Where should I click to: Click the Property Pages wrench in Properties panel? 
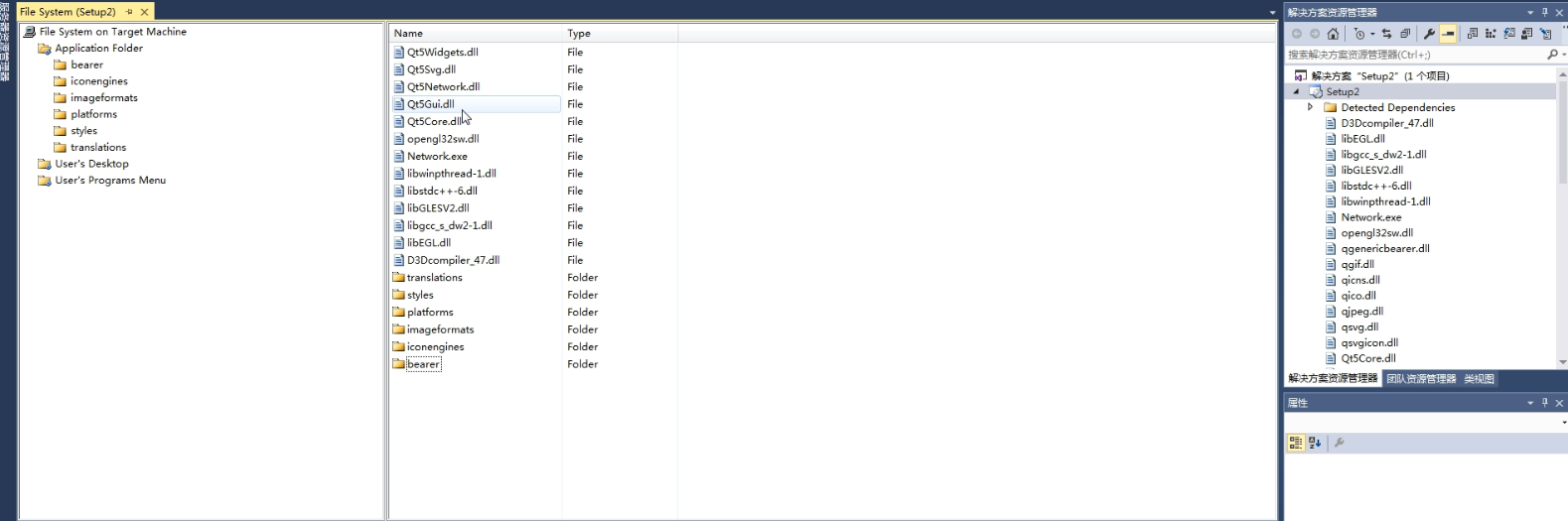(1339, 444)
